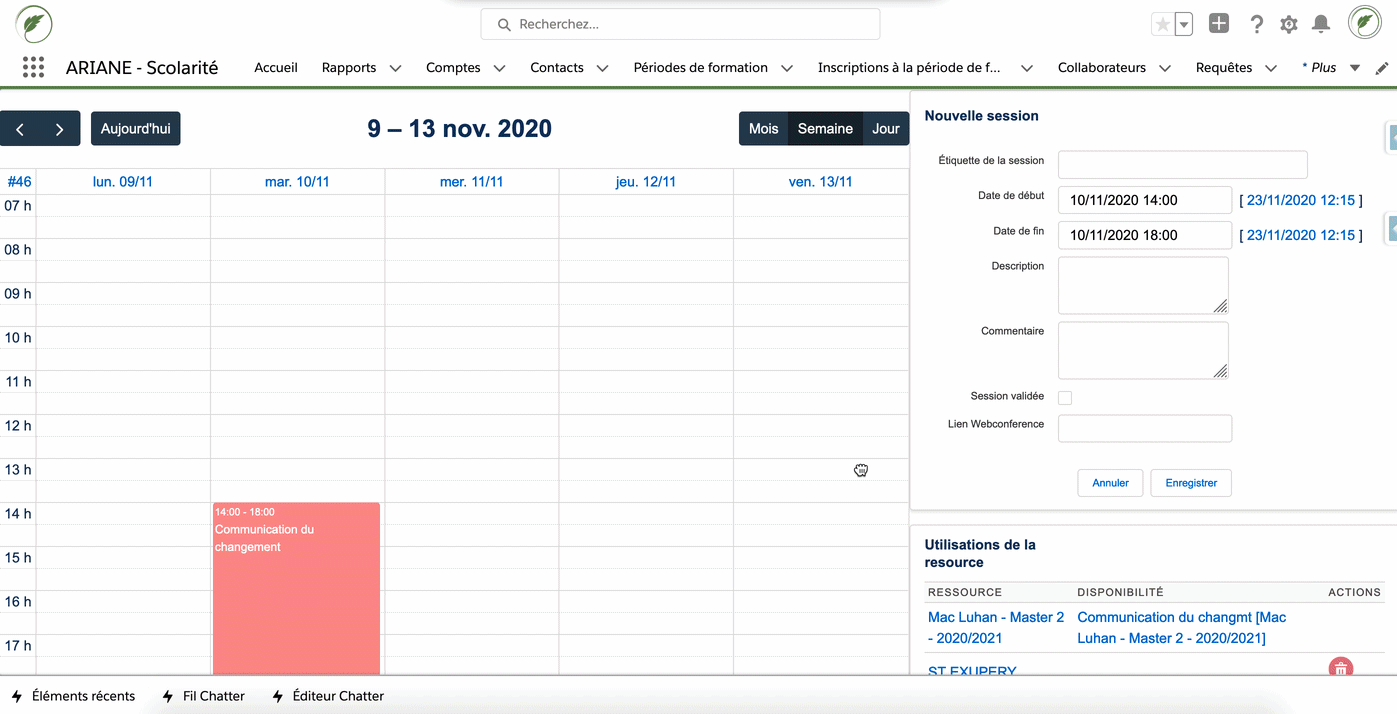Open the global actions plus icon
This screenshot has height=714, width=1397.
(x=1218, y=24)
